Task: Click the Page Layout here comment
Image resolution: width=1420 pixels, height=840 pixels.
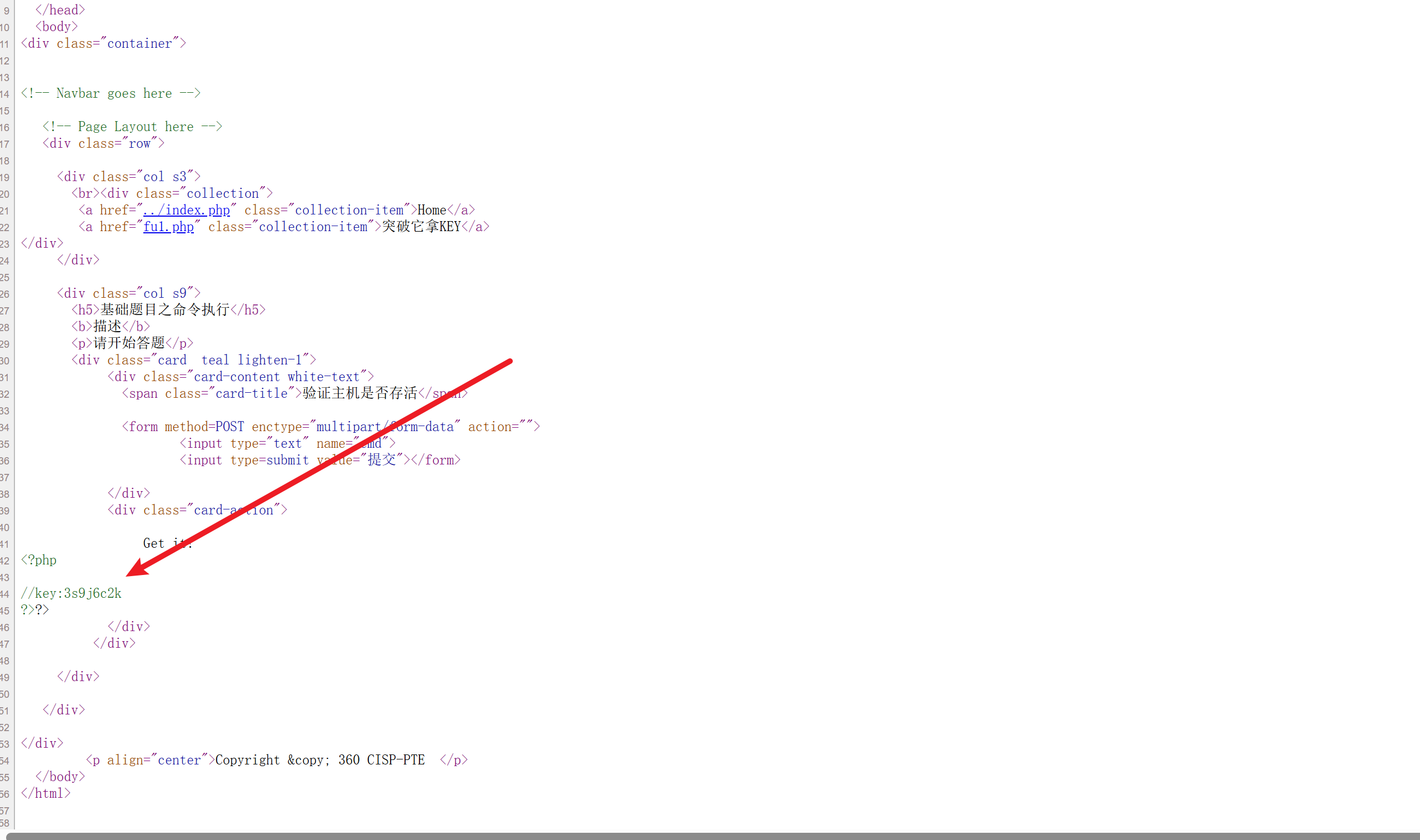Action: tap(132, 127)
